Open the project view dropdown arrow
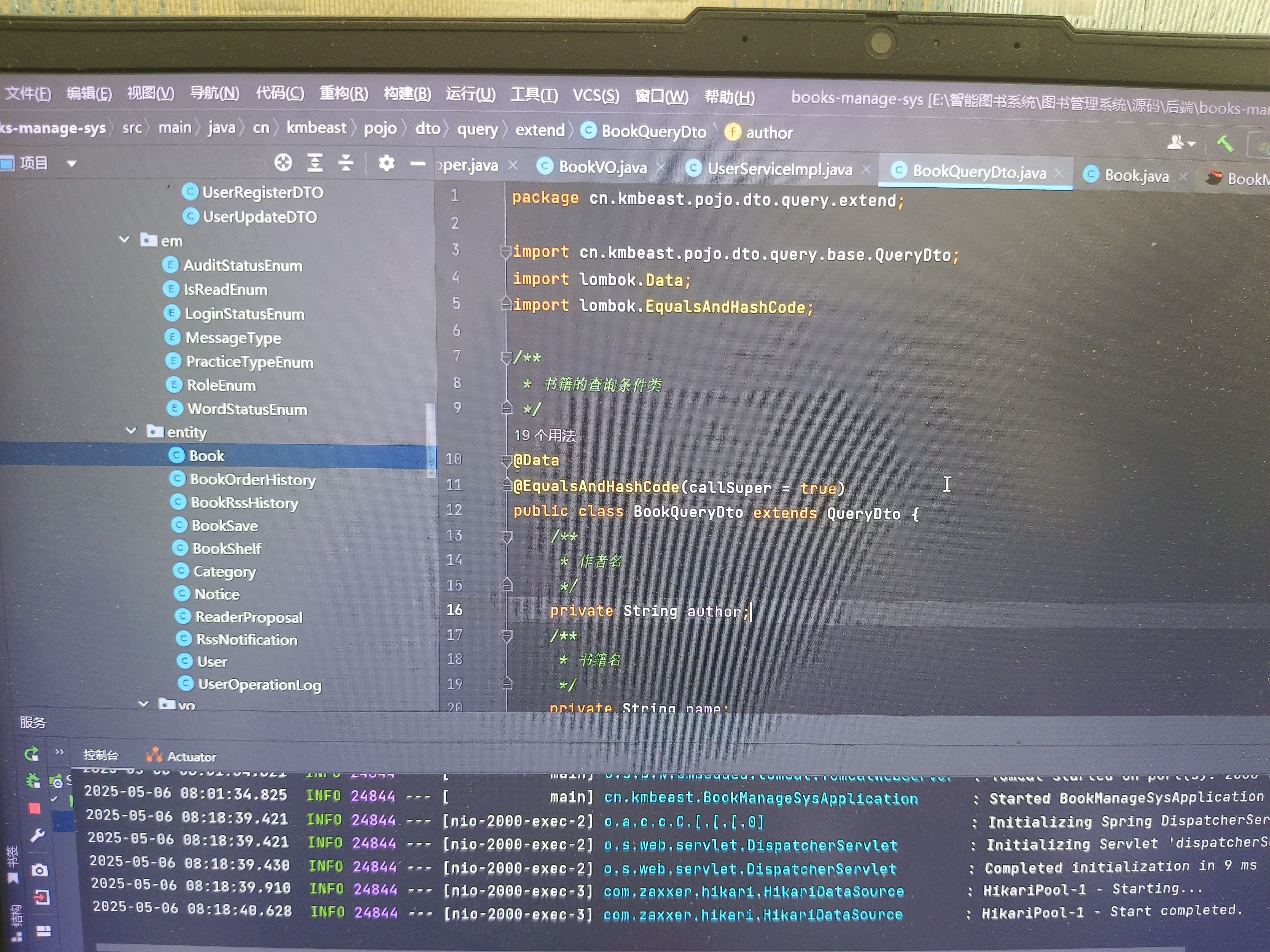 pos(72,164)
